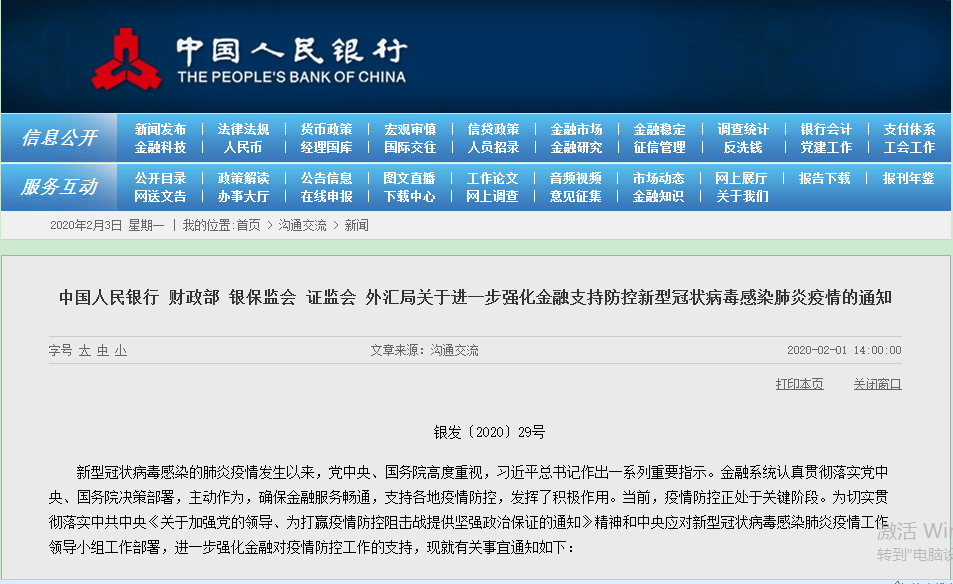The image size is (953, 584).
Task: Select 经理国库 menu item
Action: [x=326, y=148]
